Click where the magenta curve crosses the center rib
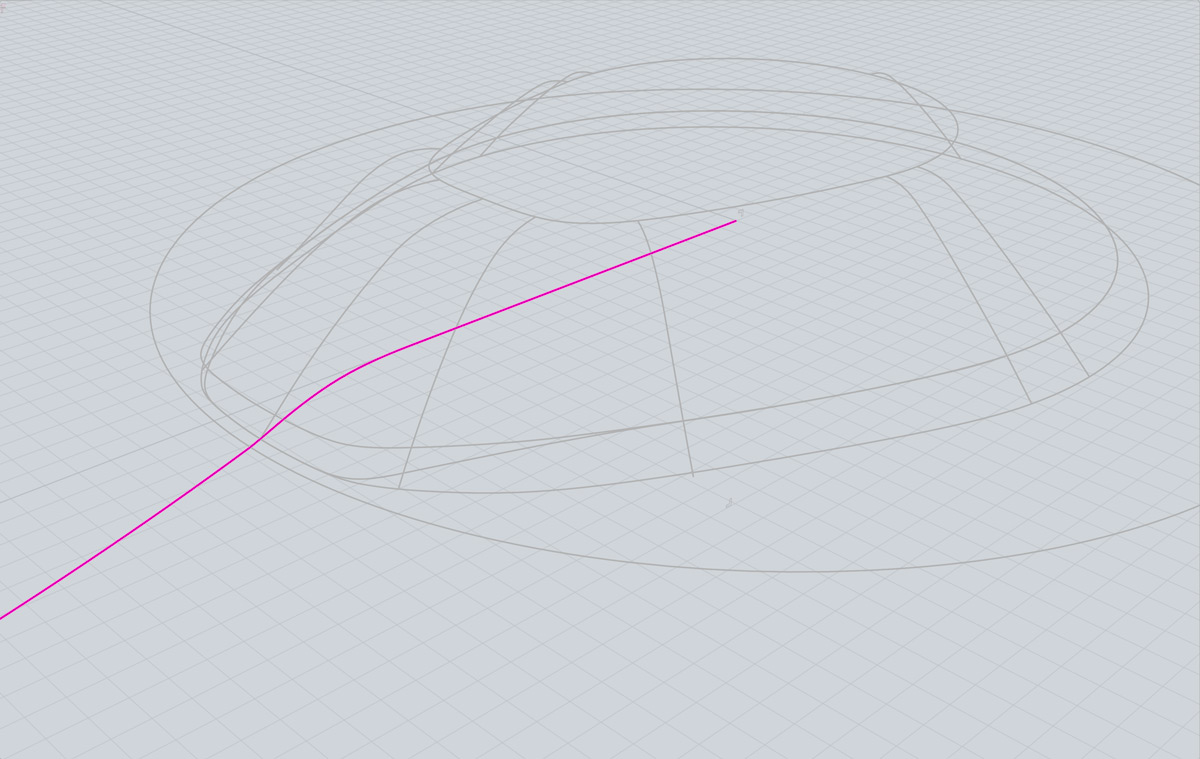Screen dimensions: 1200x759 coord(652,253)
